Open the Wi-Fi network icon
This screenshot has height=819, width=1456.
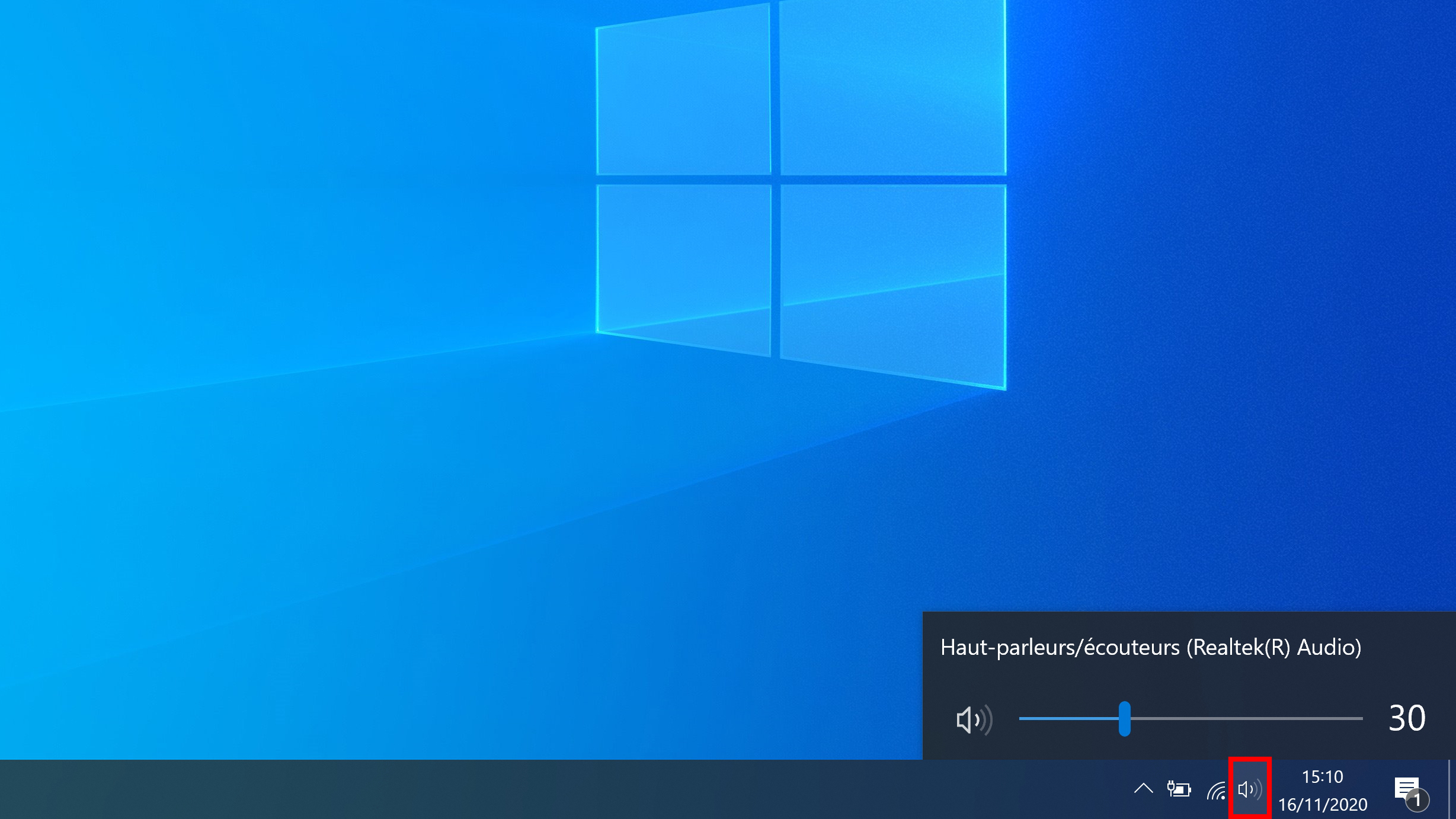click(x=1216, y=791)
